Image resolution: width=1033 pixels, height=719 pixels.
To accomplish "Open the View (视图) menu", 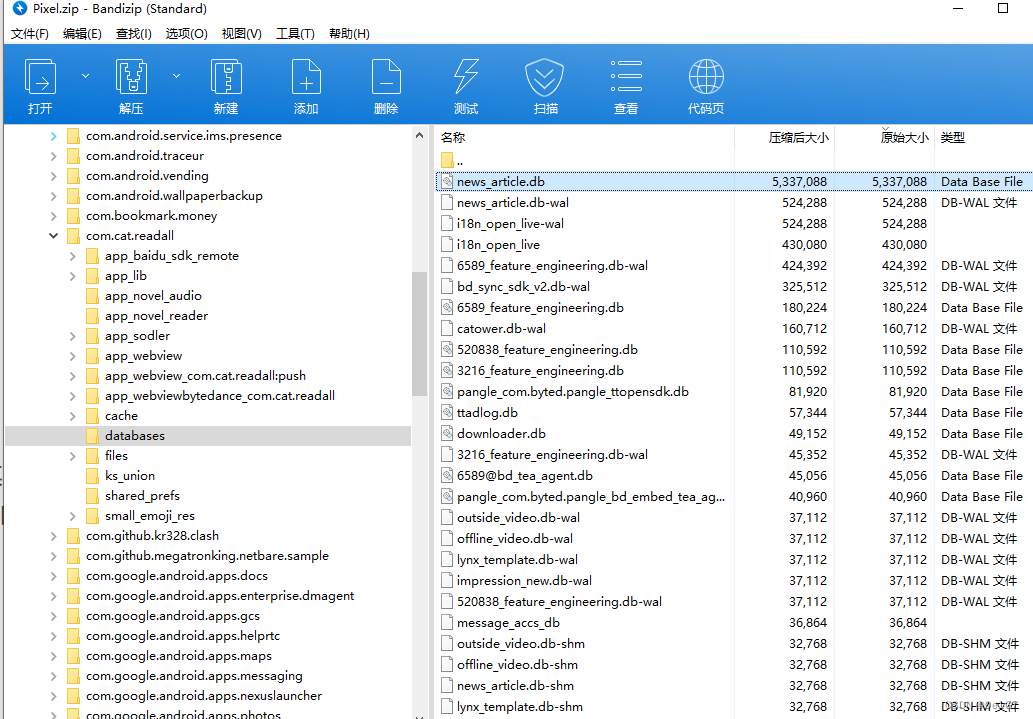I will 242,34.
